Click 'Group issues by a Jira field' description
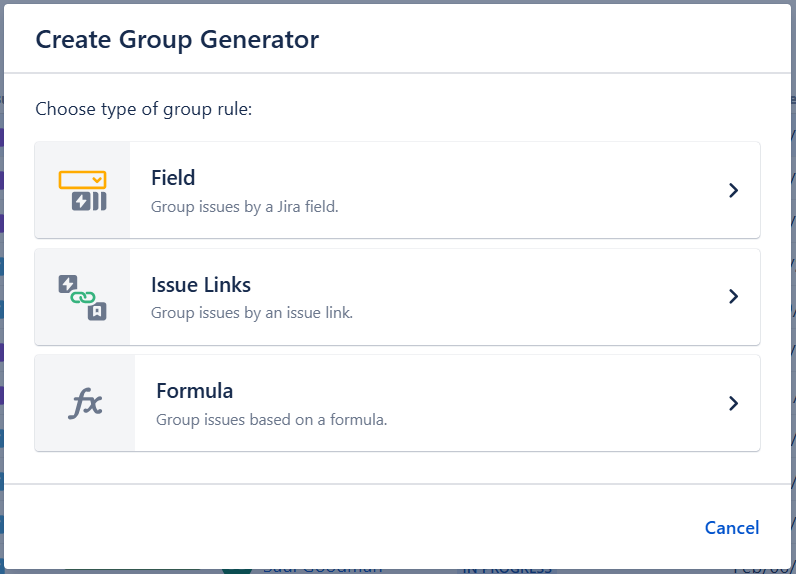This screenshot has width=796, height=574. tap(245, 207)
